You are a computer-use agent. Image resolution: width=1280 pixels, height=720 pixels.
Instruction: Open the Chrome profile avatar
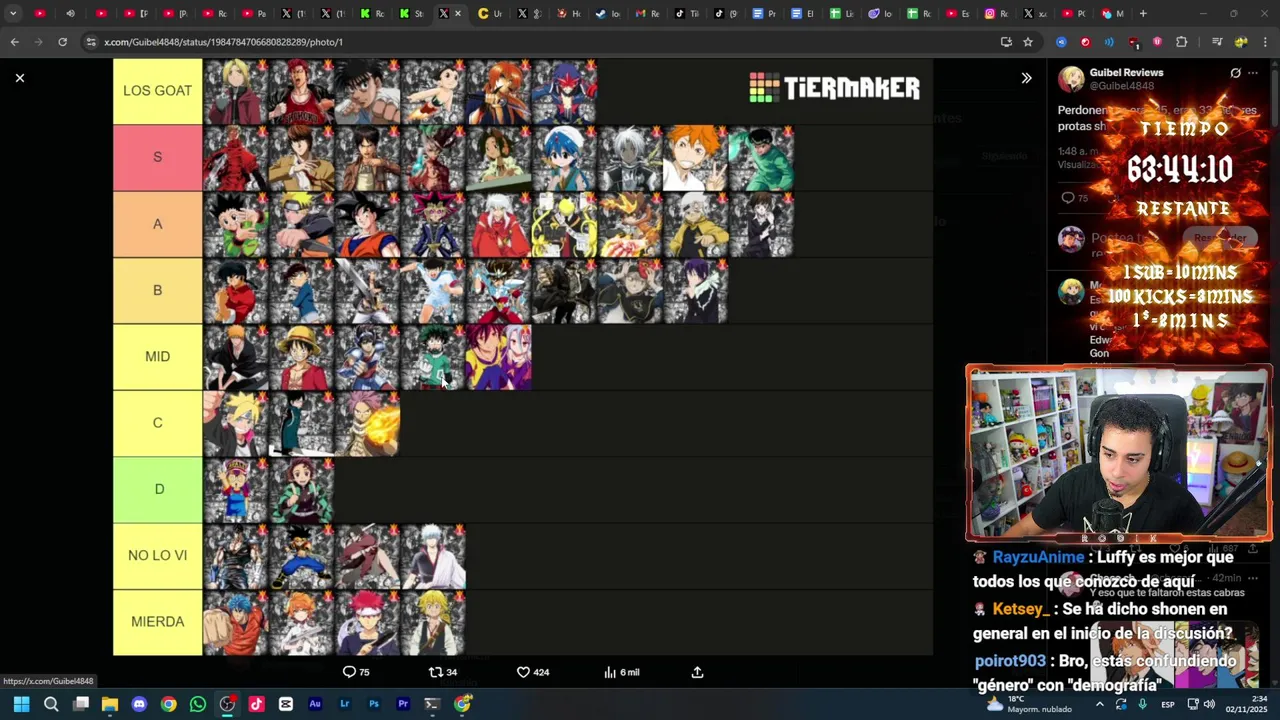(x=1241, y=42)
